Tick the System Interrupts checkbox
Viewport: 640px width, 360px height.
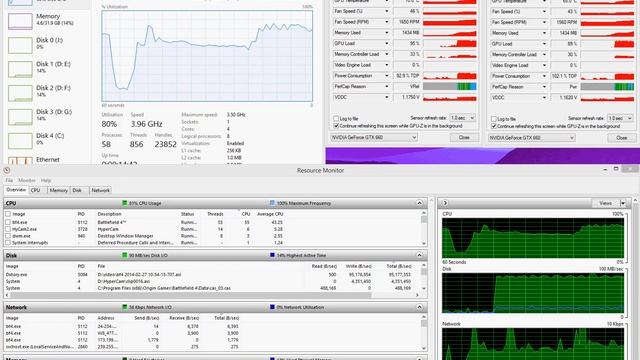coord(8,242)
